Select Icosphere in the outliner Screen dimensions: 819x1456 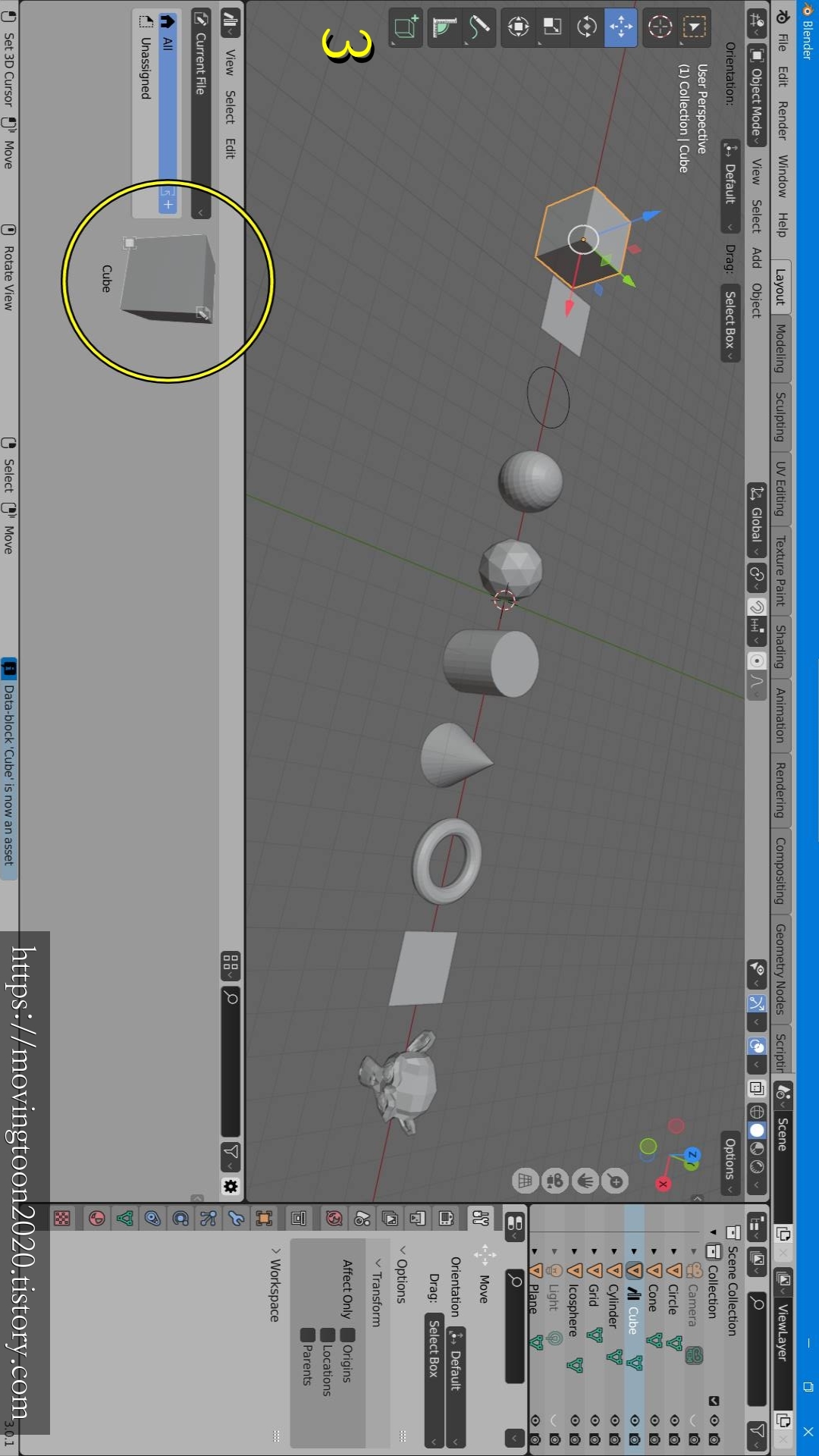pyautogui.click(x=575, y=1310)
